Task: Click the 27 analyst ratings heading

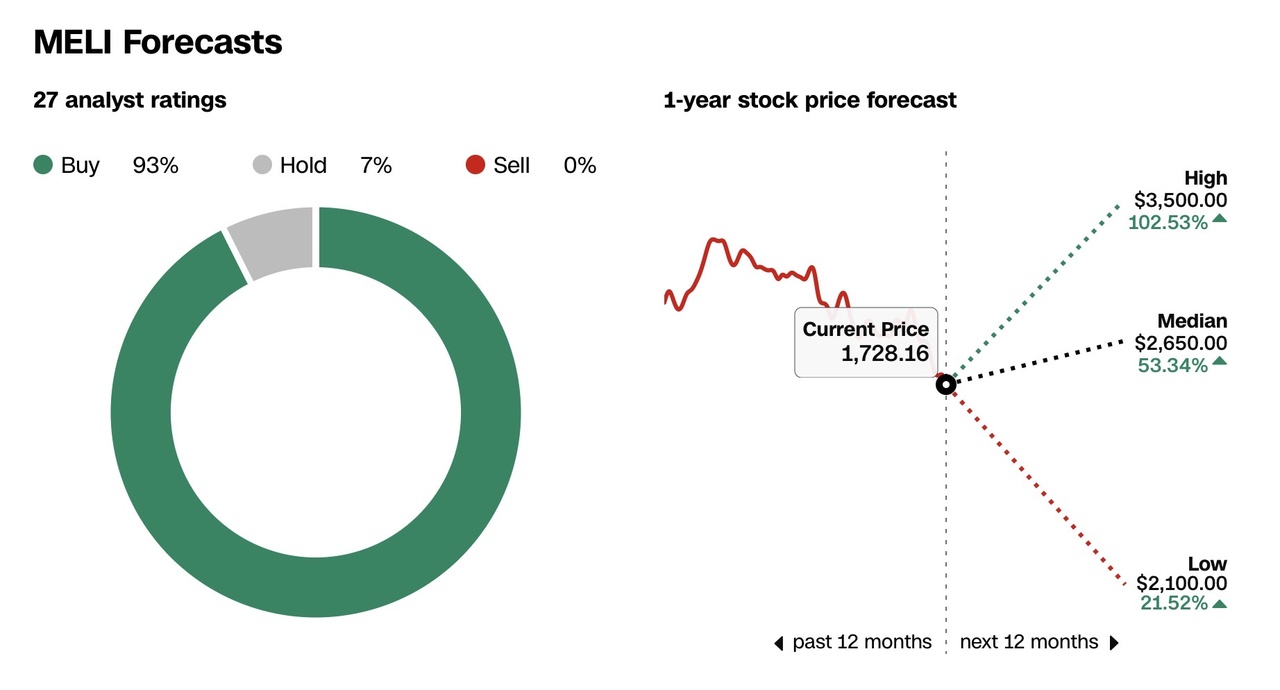Action: [130, 100]
